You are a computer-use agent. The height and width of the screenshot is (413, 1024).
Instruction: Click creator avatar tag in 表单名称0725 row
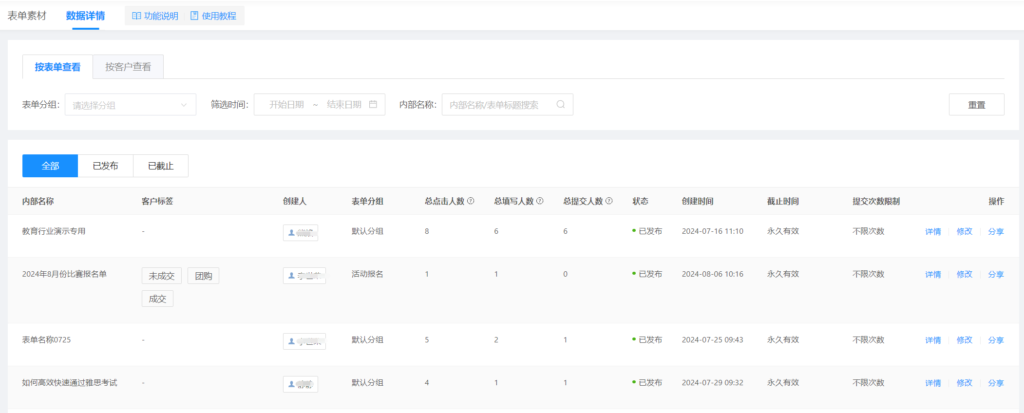pos(304,340)
